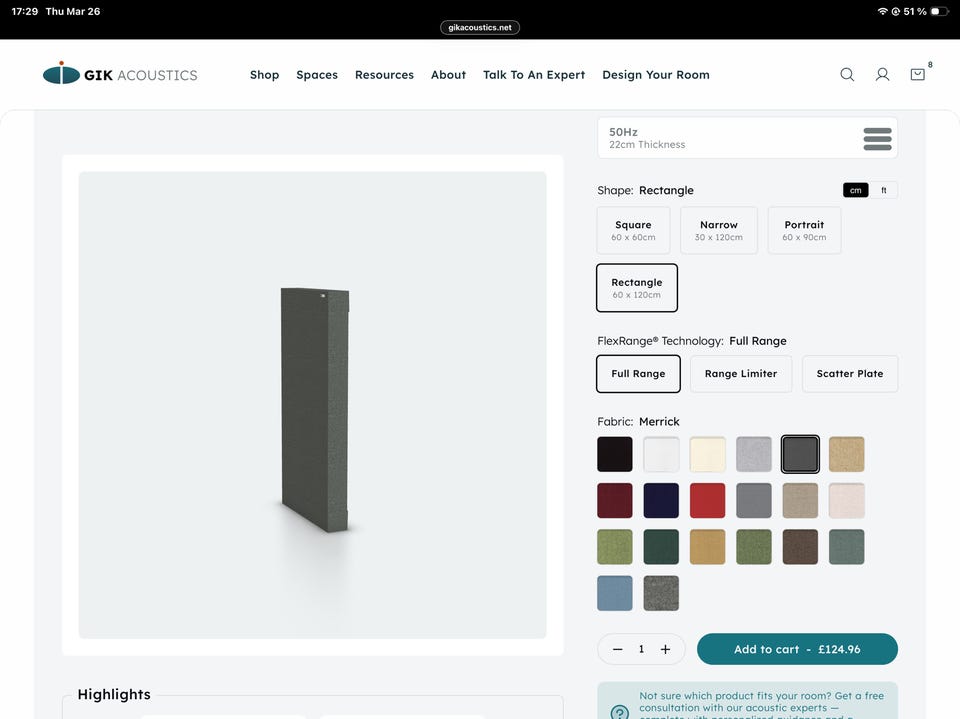
Task: Open the shopping cart icon
Action: (917, 75)
